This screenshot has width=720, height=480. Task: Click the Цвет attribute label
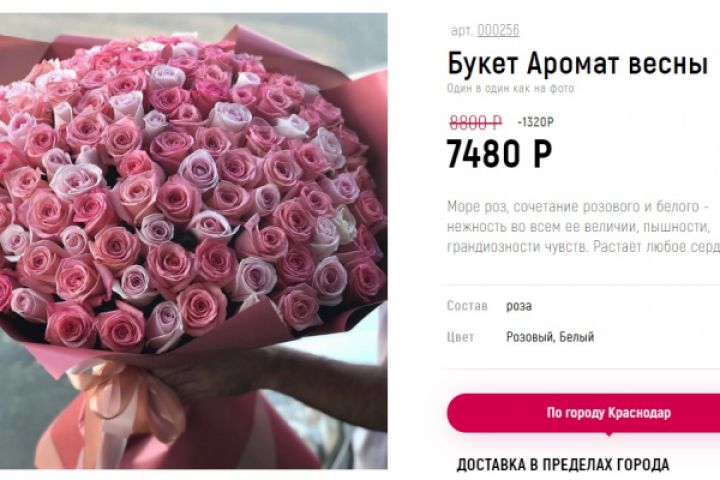[x=461, y=337]
